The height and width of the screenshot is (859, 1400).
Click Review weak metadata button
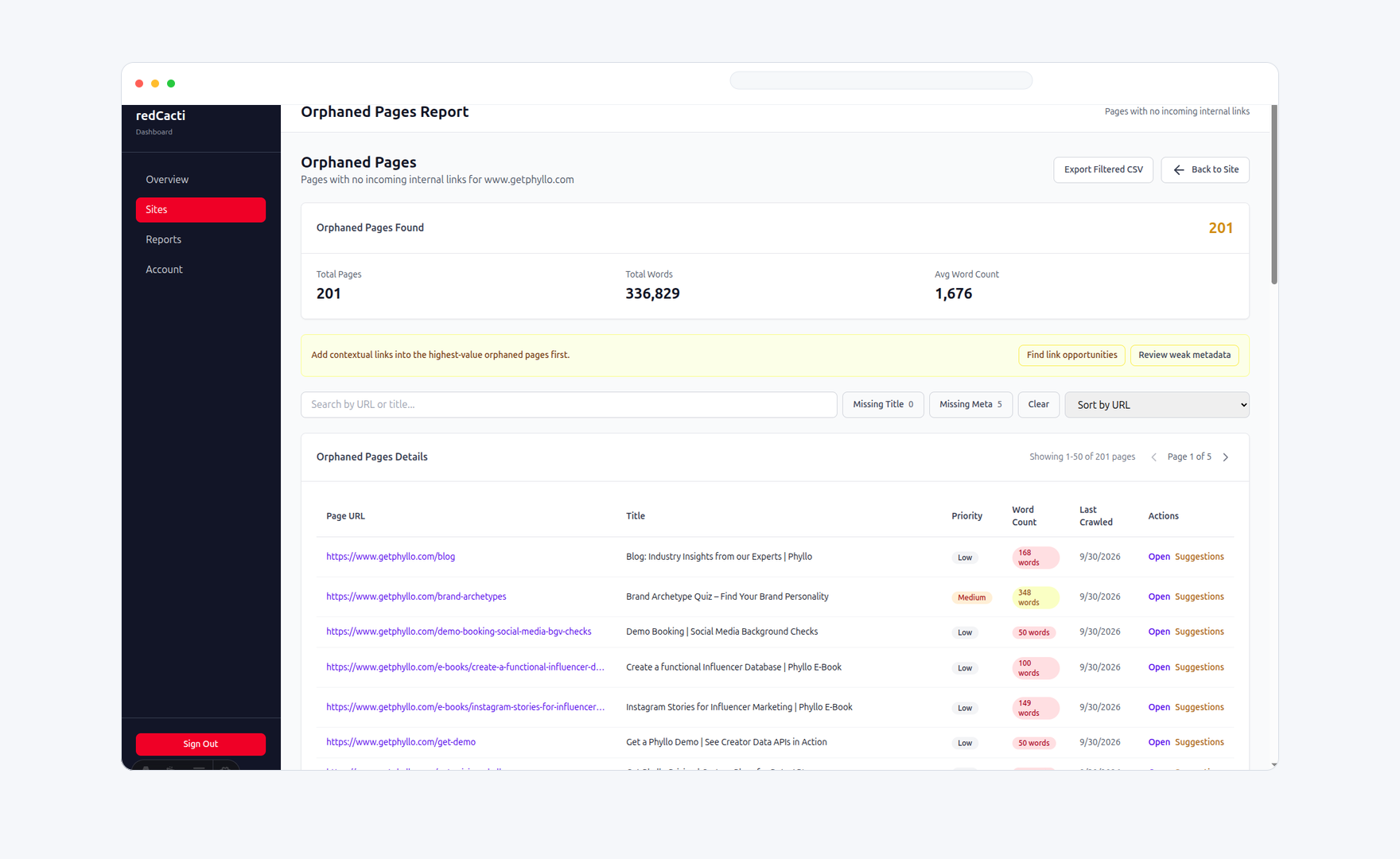coord(1184,356)
